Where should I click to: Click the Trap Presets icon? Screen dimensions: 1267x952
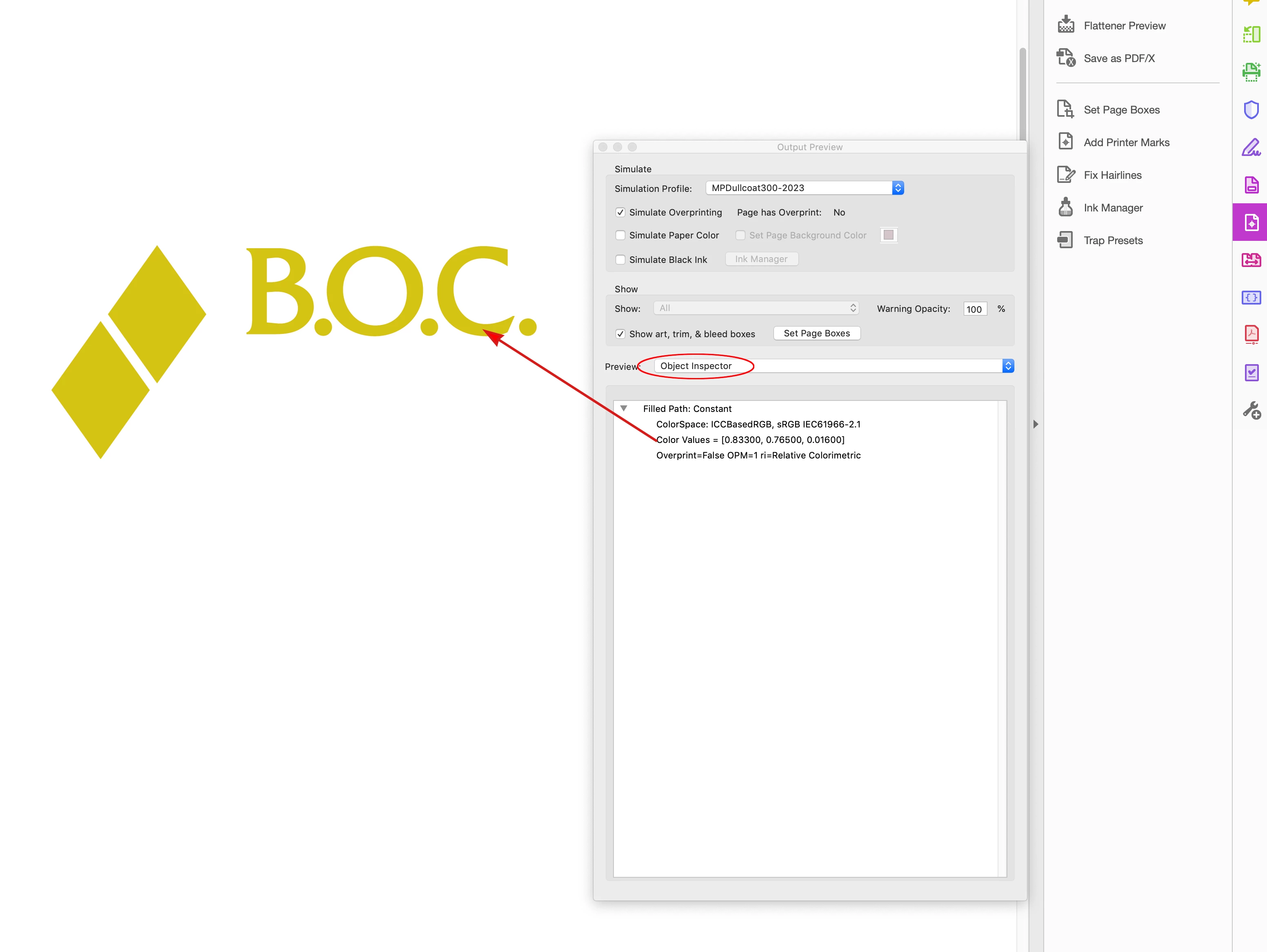(x=1065, y=240)
